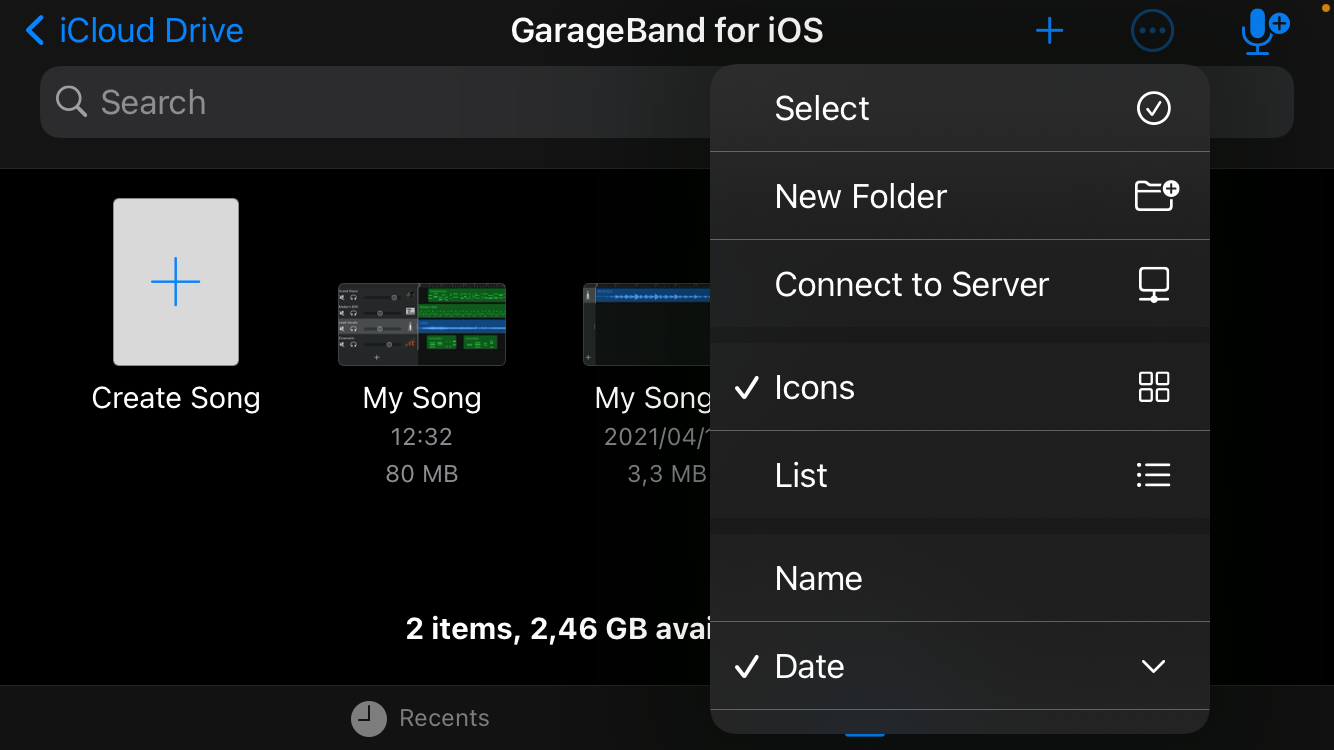The height and width of the screenshot is (750, 1334).
Task: Tap the back chevron before iCloud Drive
Action: [x=33, y=30]
